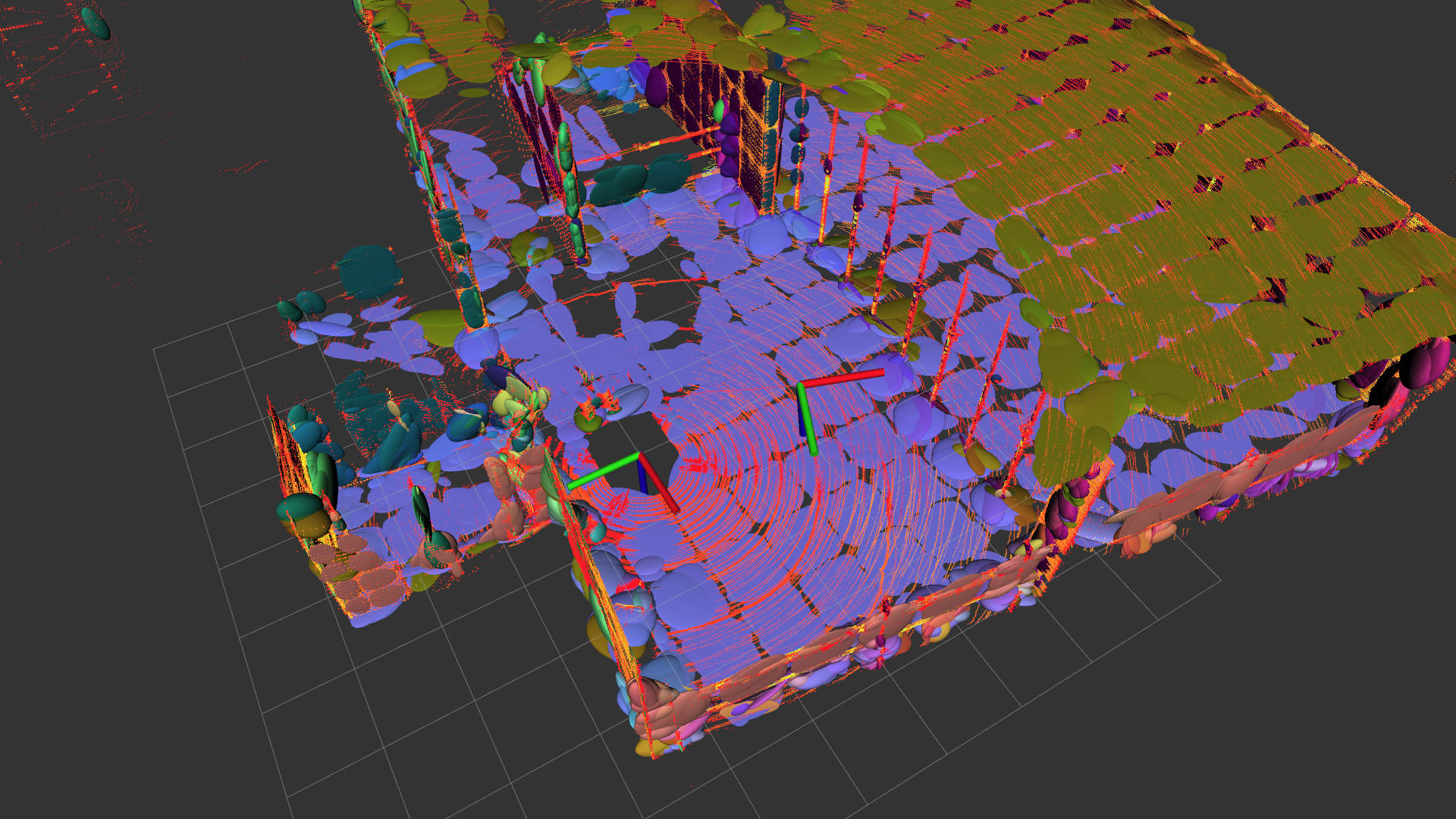Click the large teal blob outside the left wall
The image size is (1456, 819).
pos(370,271)
